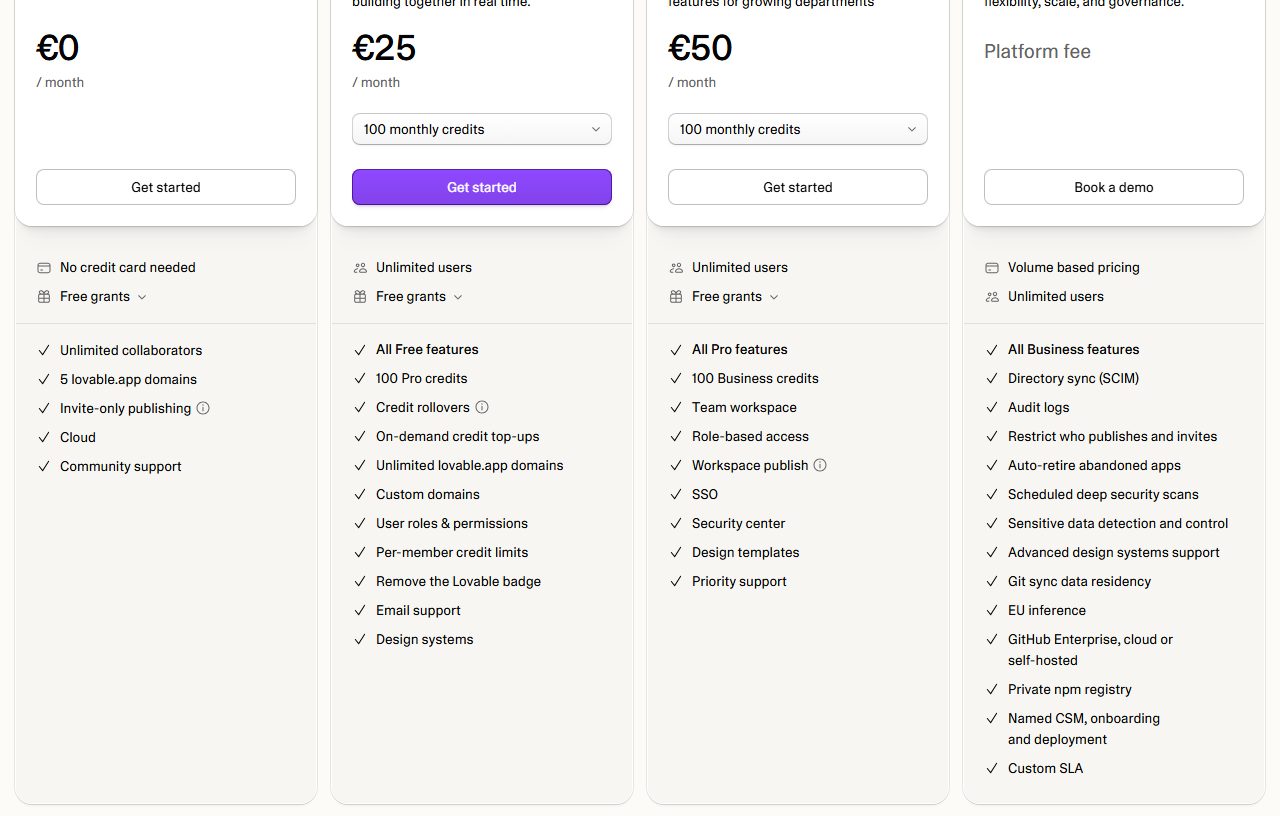
Task: Click users icon in the €50 plan Unlimited users row
Action: (x=676, y=267)
